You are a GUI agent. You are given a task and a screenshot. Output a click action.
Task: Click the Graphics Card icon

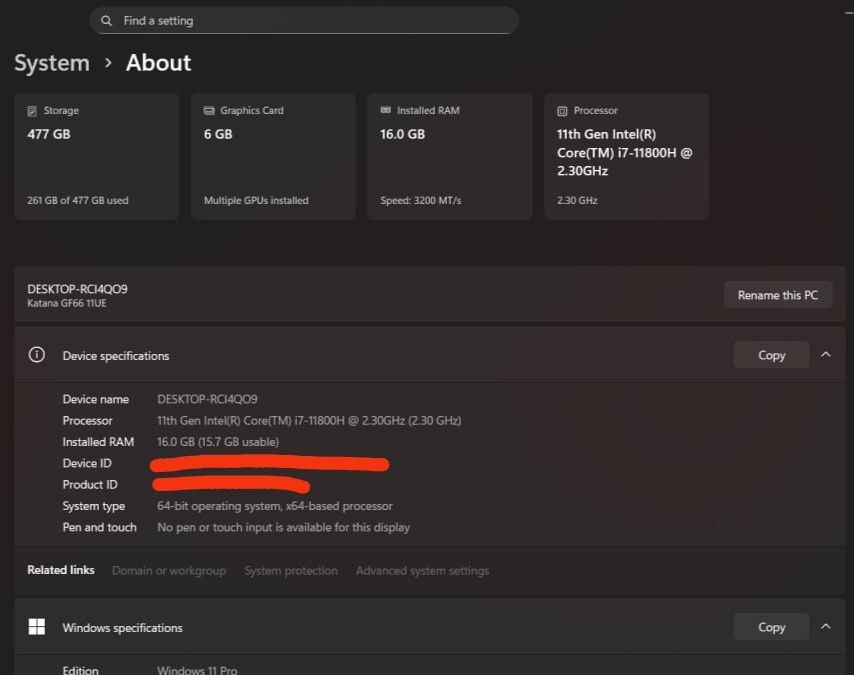pyautogui.click(x=209, y=111)
